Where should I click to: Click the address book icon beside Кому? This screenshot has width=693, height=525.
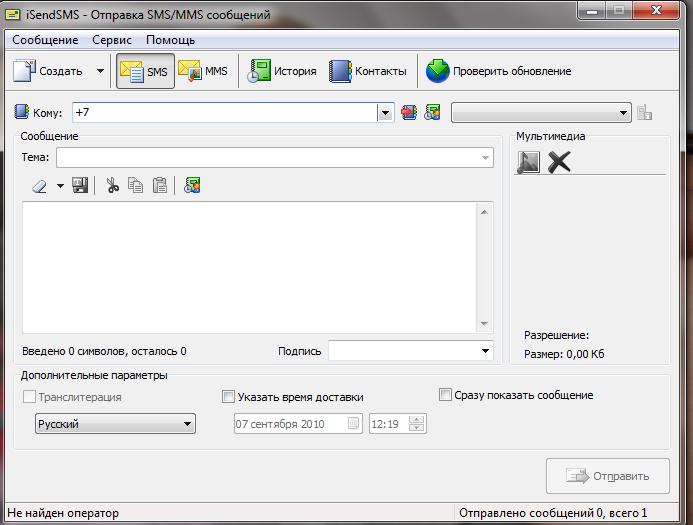(x=22, y=112)
